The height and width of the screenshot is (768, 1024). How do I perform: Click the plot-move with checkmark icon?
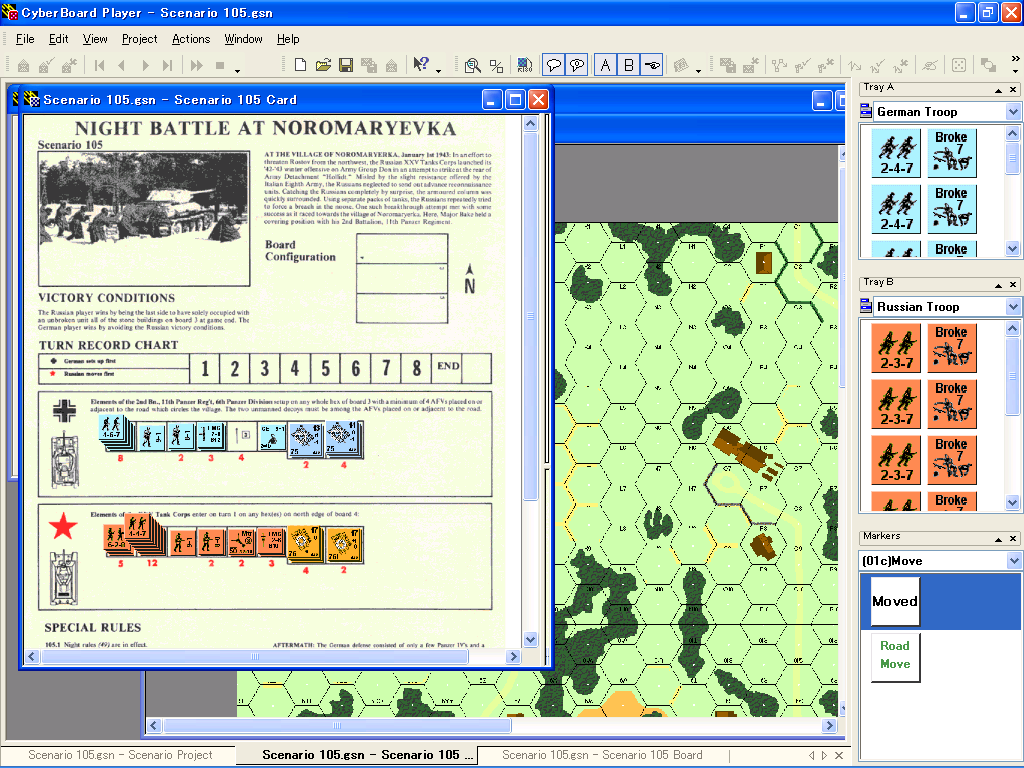[803, 65]
